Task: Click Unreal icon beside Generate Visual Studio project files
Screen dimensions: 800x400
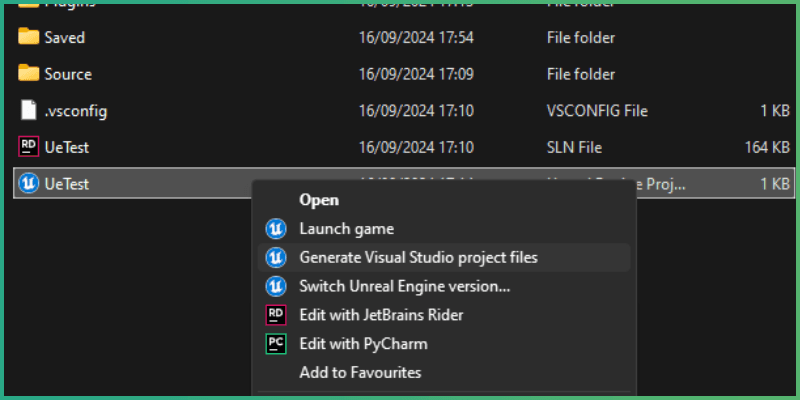Action: 276,258
